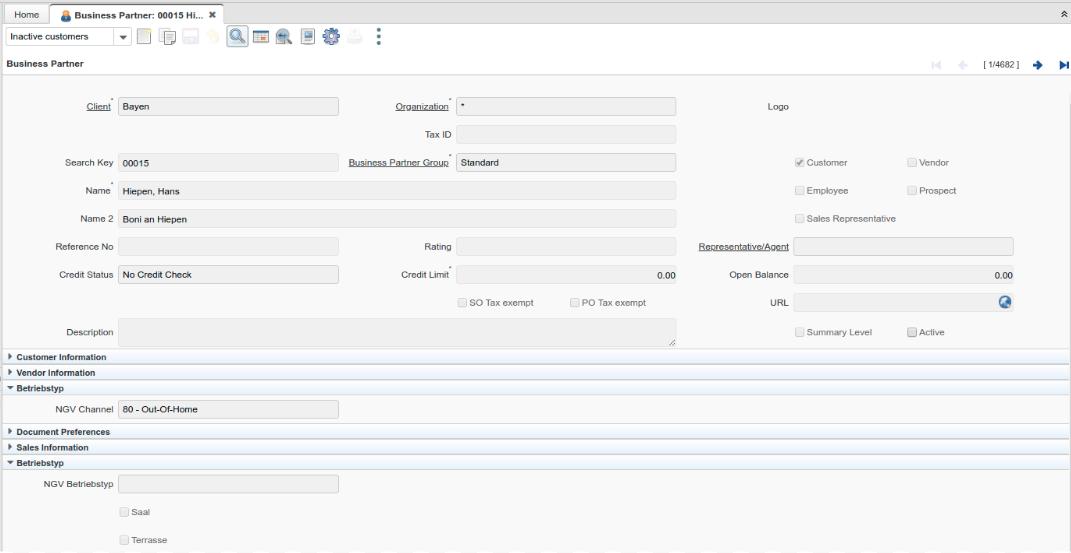Viewport: 1071px width, 553px height.
Task: Toggle the Summary Level checkbox
Action: pyautogui.click(x=799, y=332)
